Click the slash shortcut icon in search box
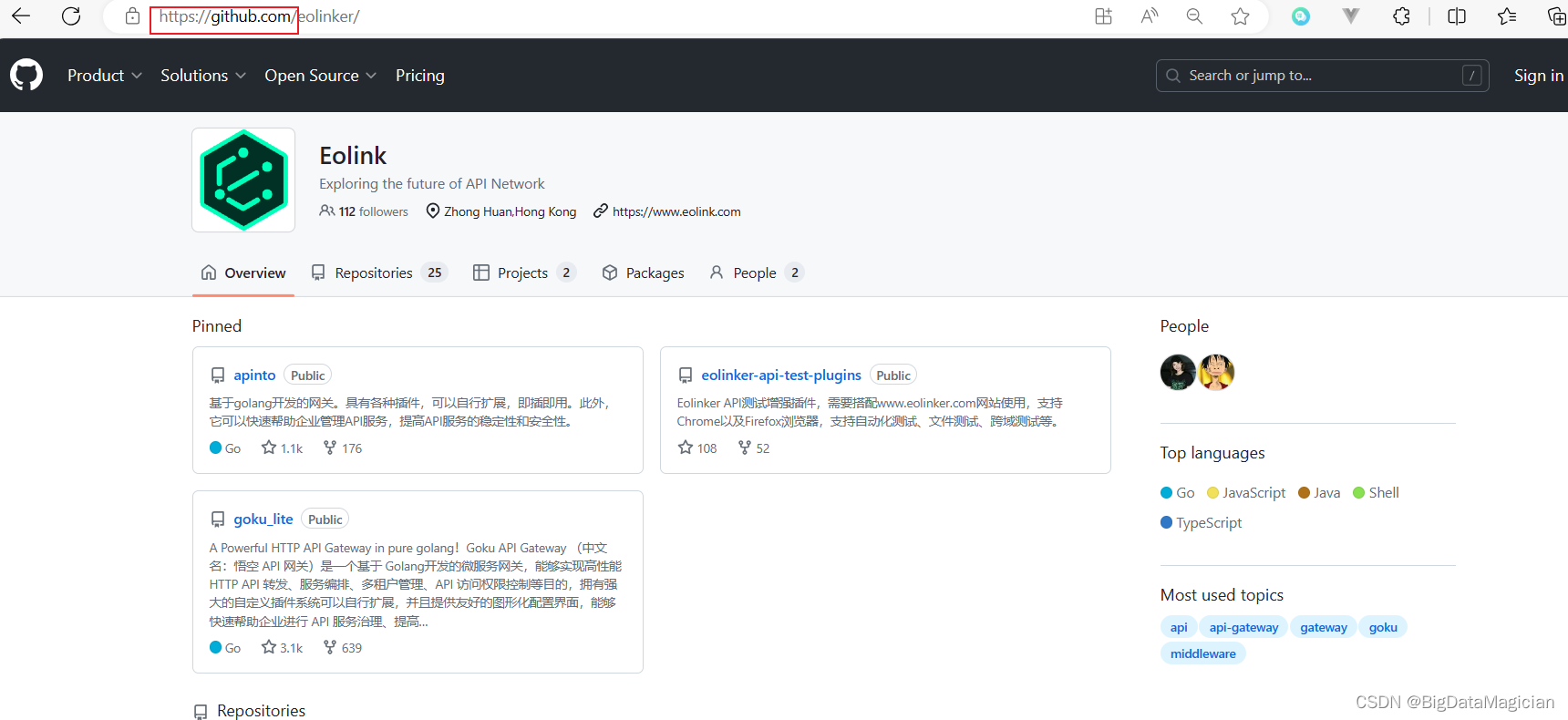1568x720 pixels. (1471, 76)
